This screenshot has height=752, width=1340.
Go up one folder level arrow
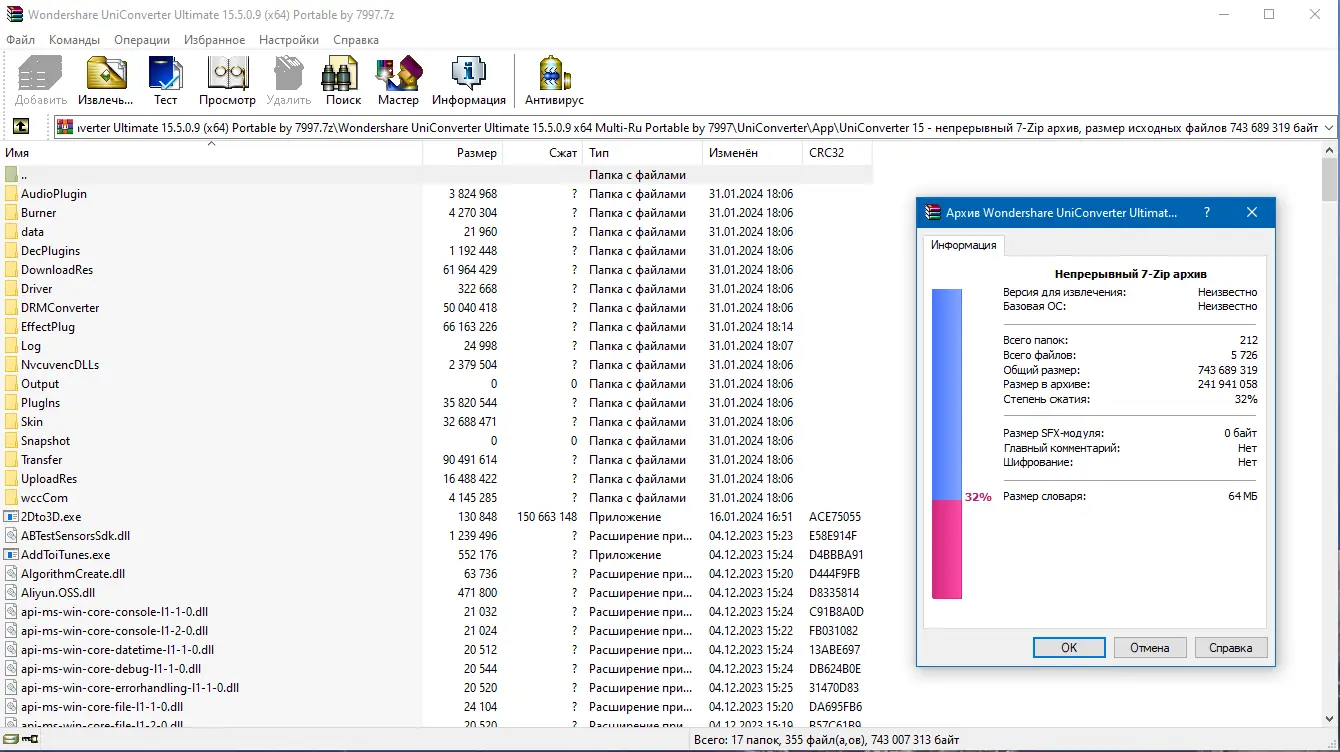20,127
